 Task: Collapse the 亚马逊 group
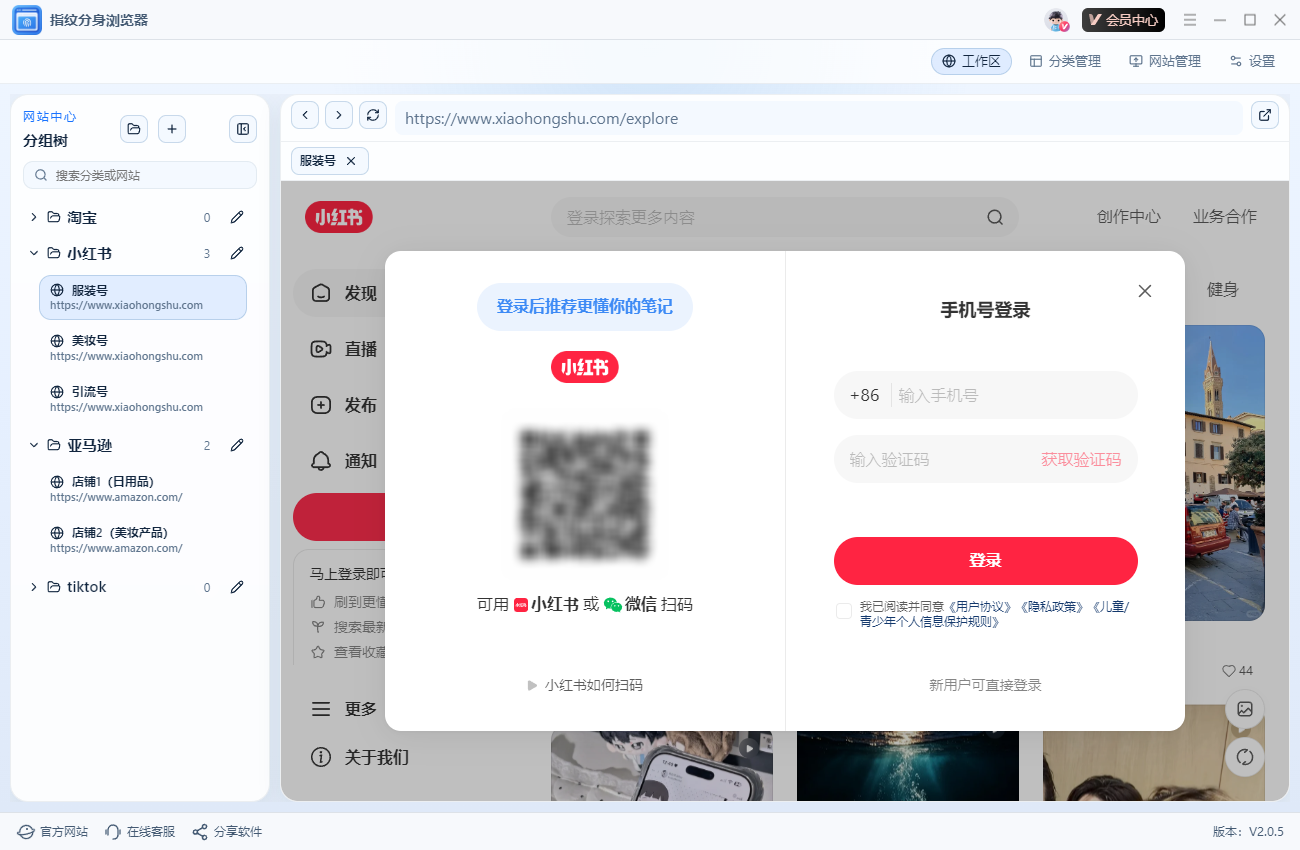pyautogui.click(x=33, y=445)
